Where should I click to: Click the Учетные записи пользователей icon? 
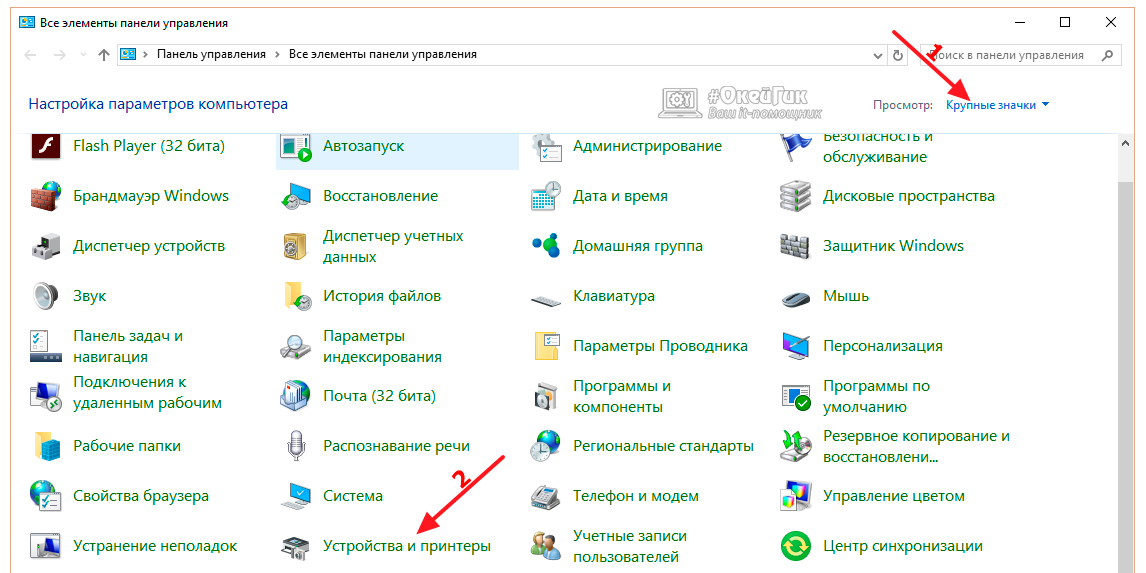[546, 546]
